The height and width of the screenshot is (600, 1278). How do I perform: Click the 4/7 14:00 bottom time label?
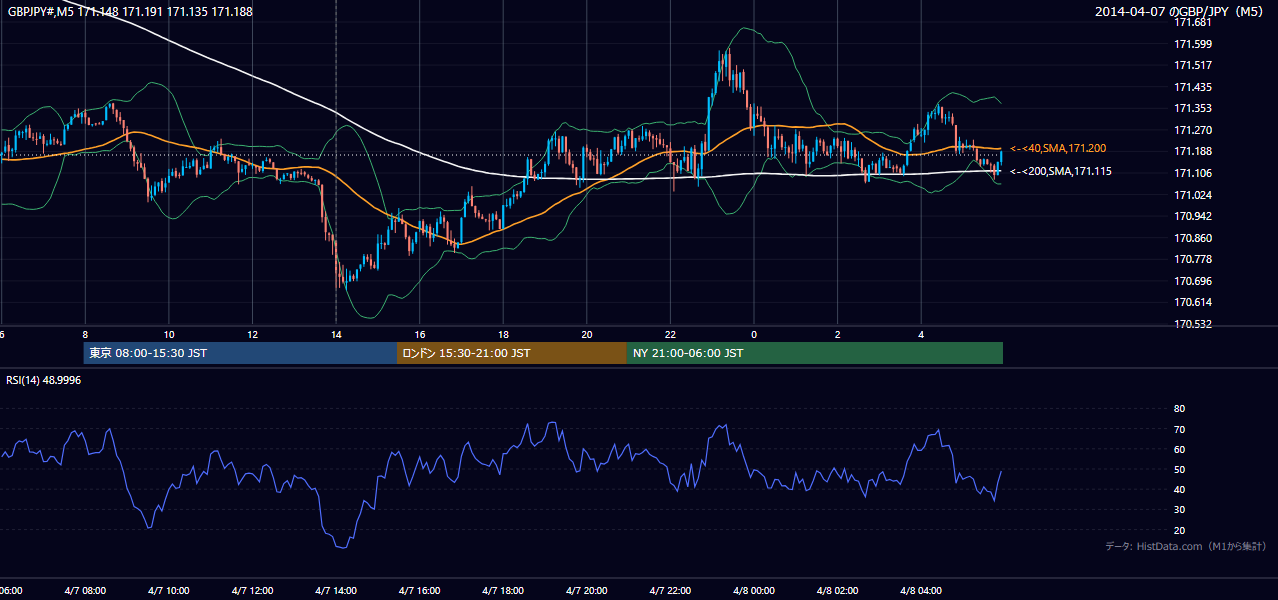pyautogui.click(x=336, y=591)
